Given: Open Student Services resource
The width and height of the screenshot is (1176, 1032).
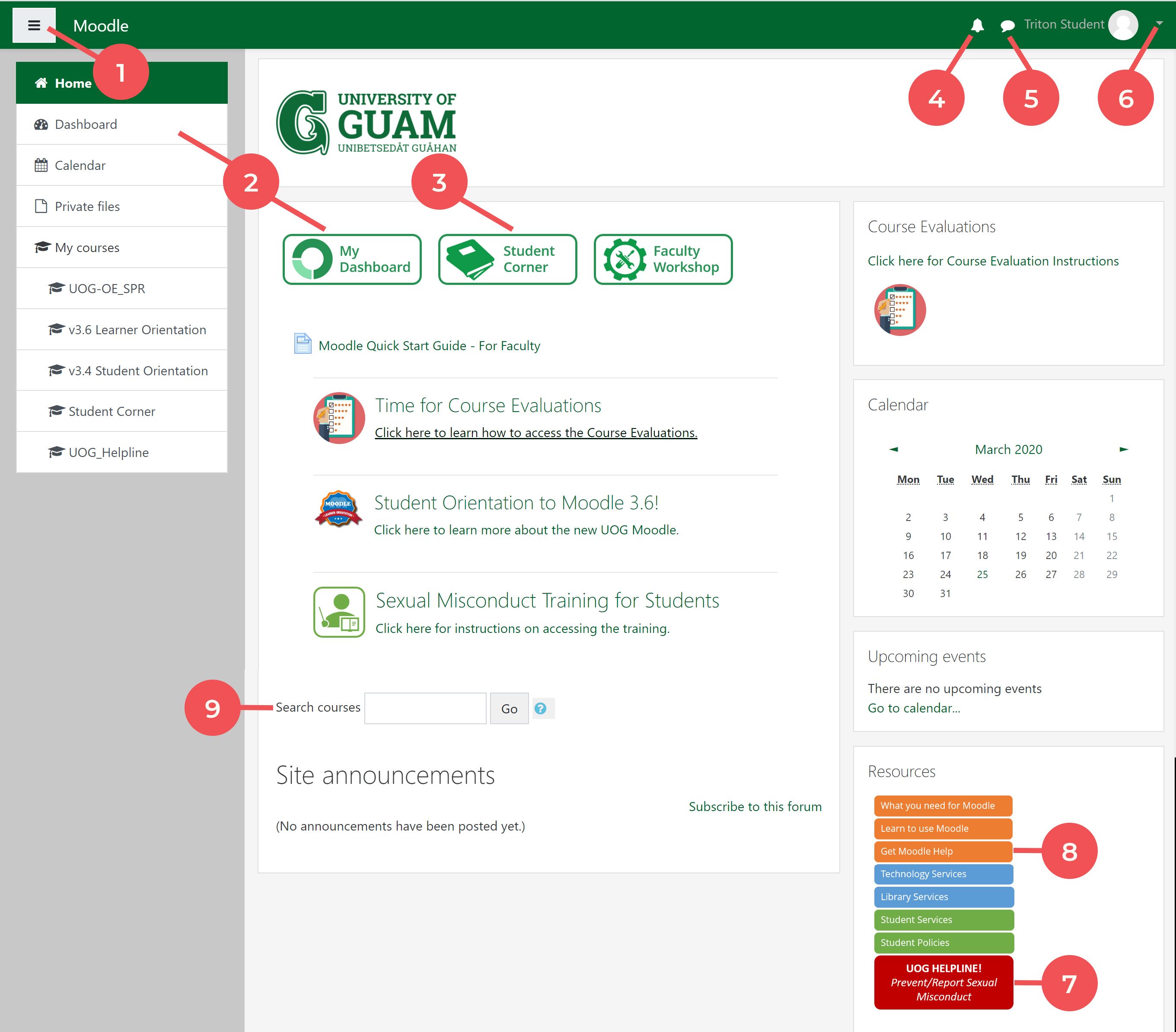Looking at the screenshot, I should point(943,920).
